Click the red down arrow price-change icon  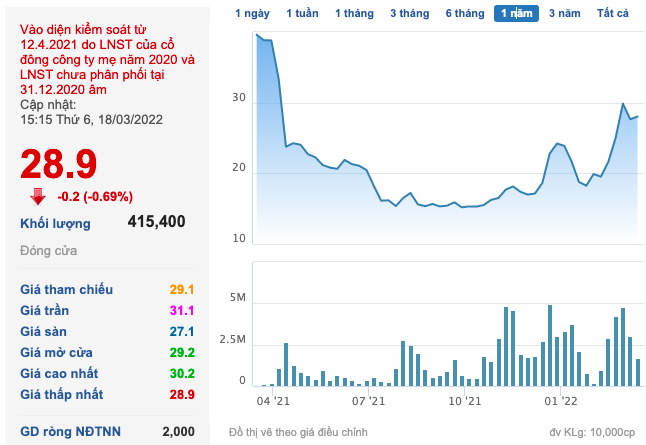tap(38, 196)
